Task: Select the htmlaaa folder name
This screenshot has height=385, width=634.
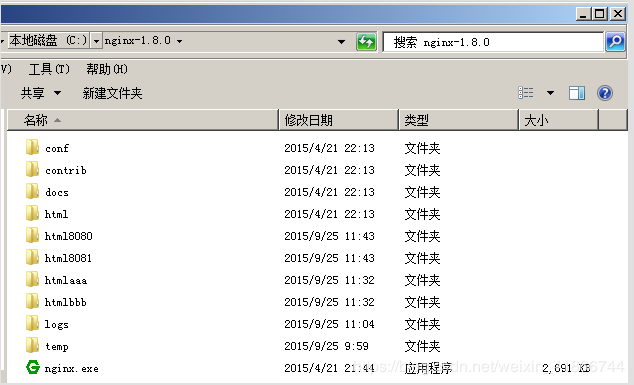Action: click(x=66, y=280)
